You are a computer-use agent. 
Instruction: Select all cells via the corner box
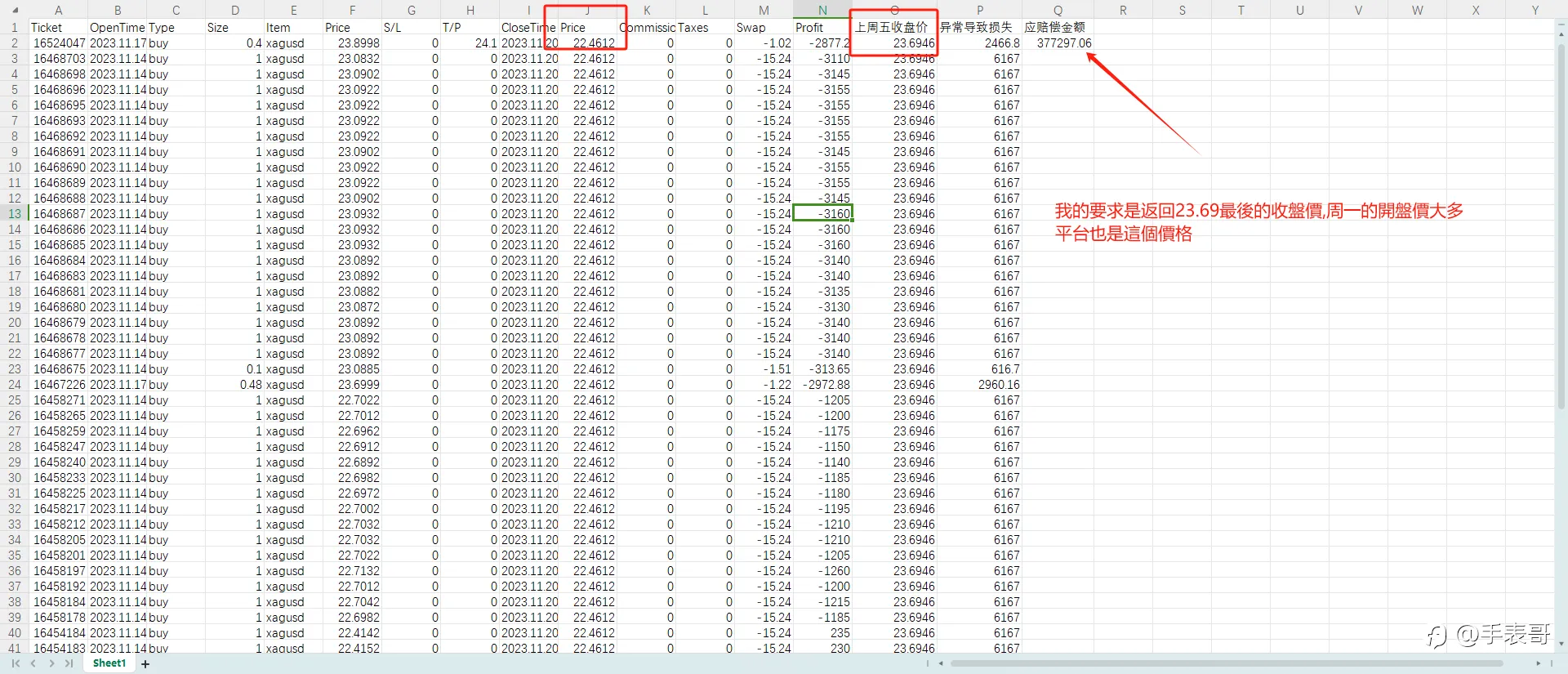[14, 10]
